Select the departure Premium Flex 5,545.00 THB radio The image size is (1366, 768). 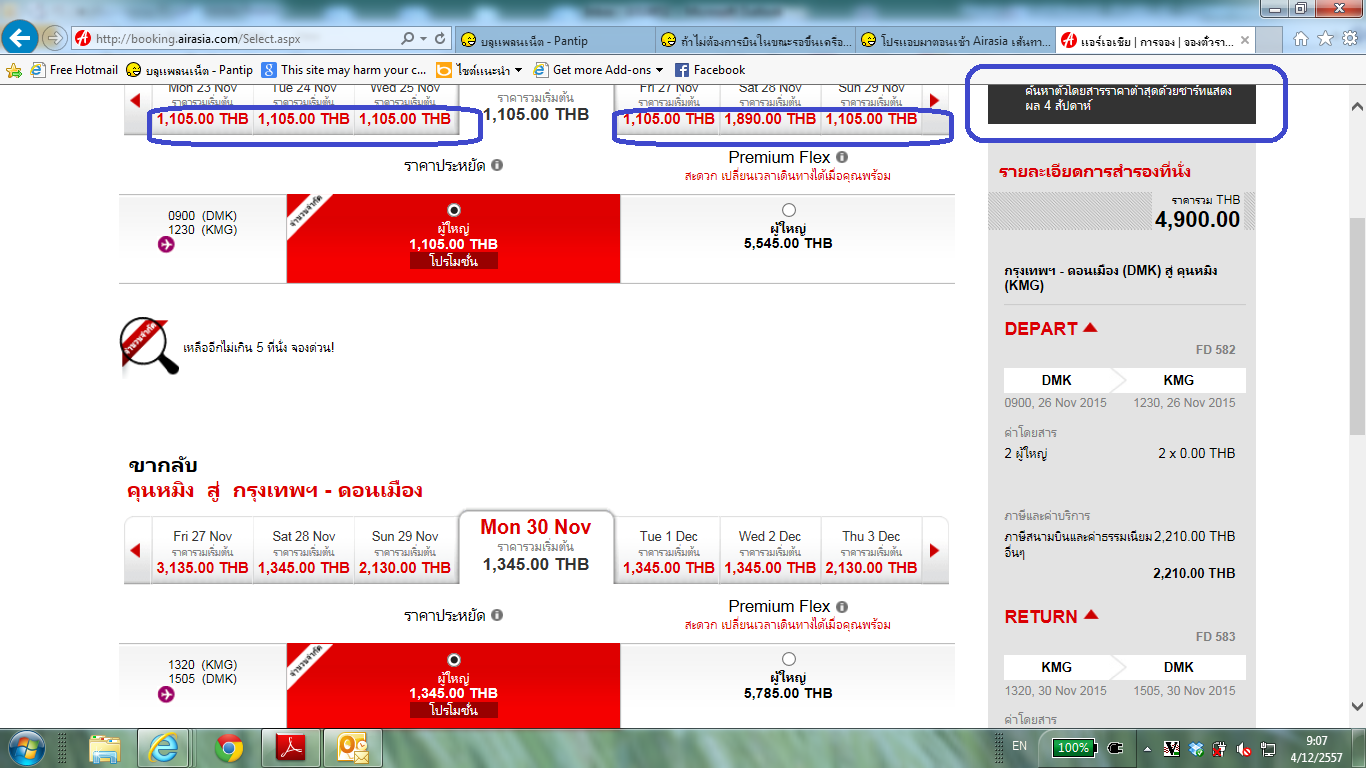pos(789,210)
